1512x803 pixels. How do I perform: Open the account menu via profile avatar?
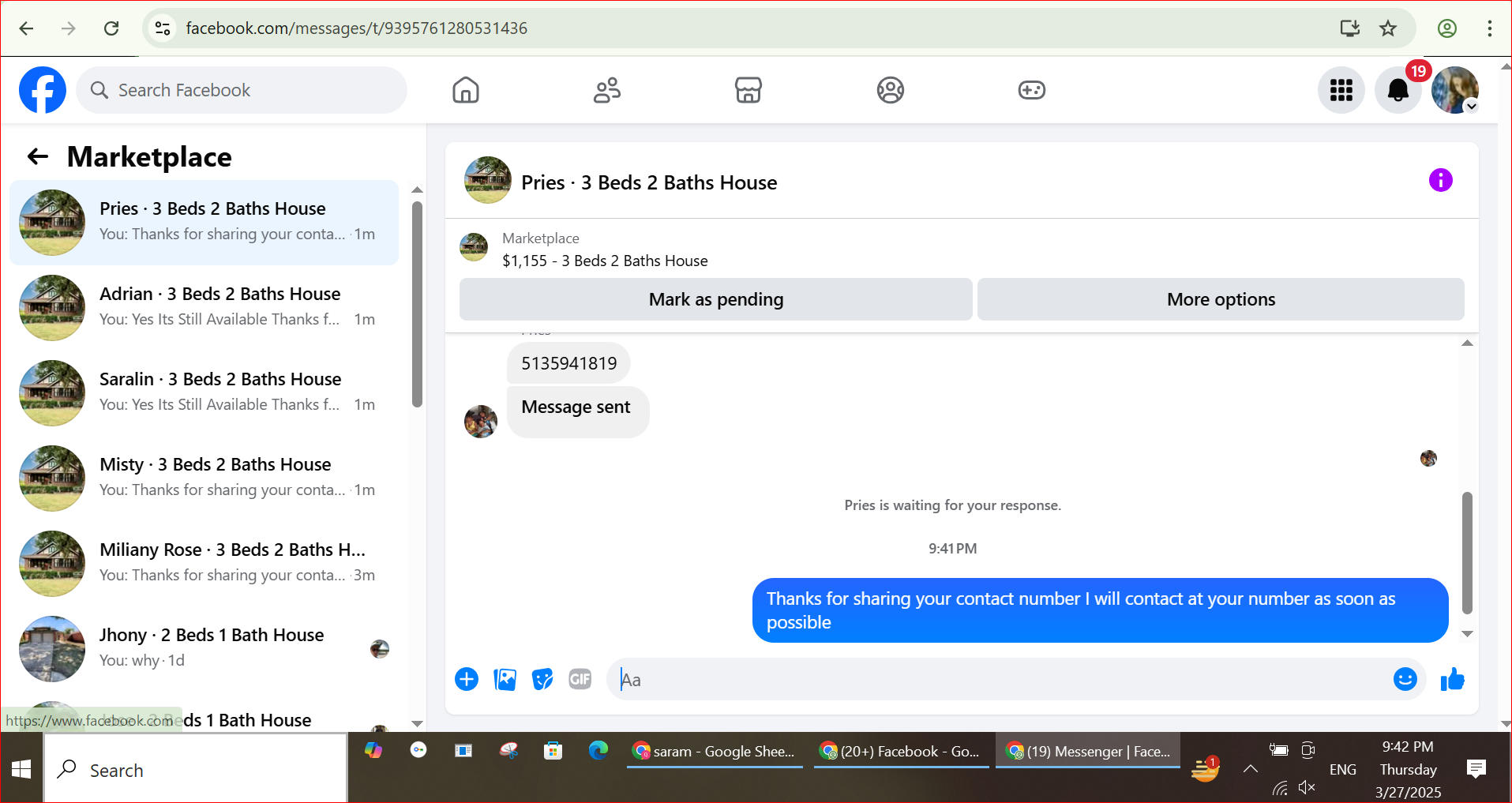[1455, 90]
